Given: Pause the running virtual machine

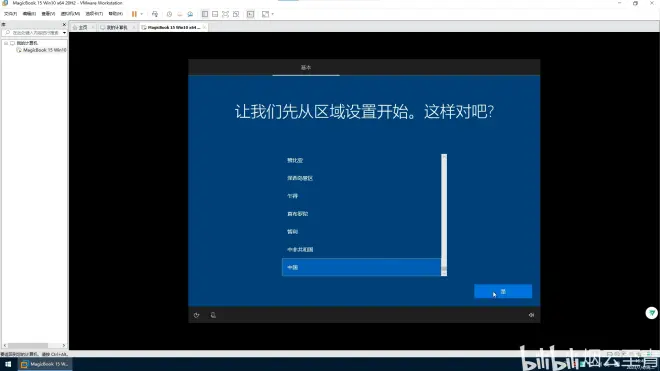Looking at the screenshot, I should pos(134,14).
